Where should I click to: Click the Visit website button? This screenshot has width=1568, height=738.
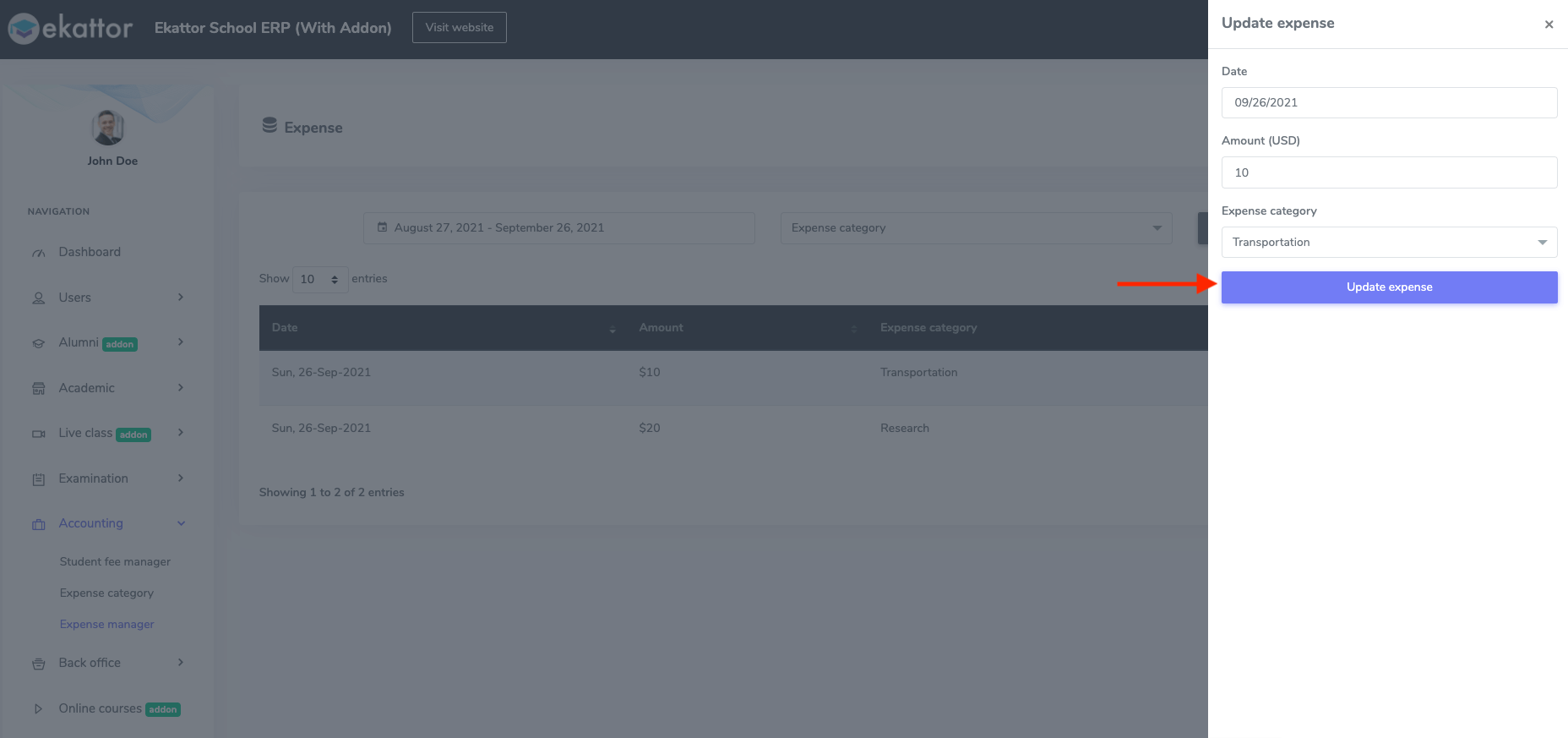point(460,28)
